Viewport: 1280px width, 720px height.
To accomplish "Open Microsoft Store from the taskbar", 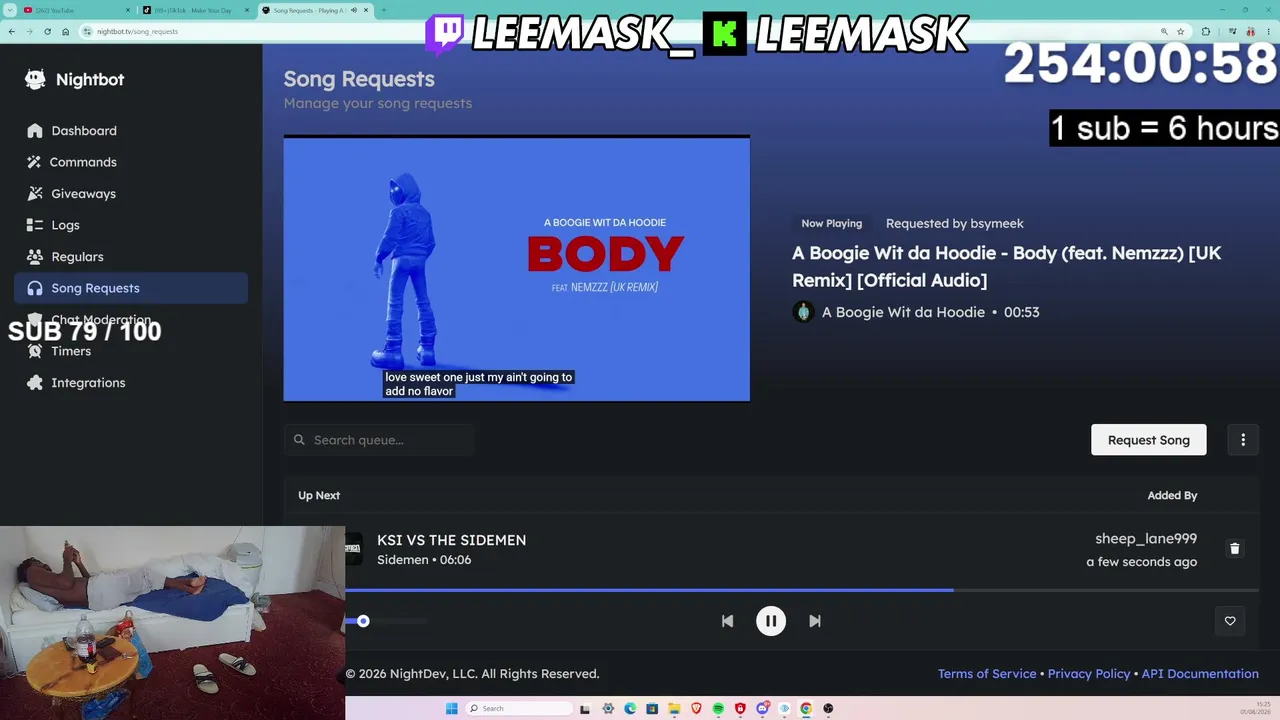I will click(652, 709).
